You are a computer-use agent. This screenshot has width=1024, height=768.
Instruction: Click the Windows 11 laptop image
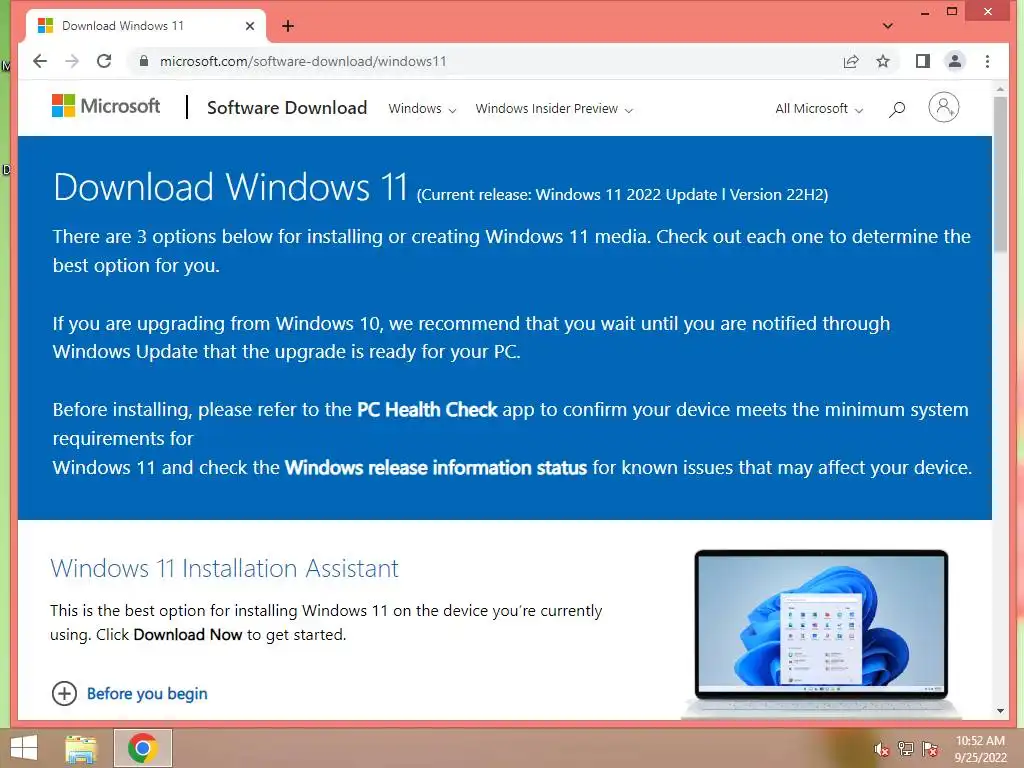tap(821, 633)
